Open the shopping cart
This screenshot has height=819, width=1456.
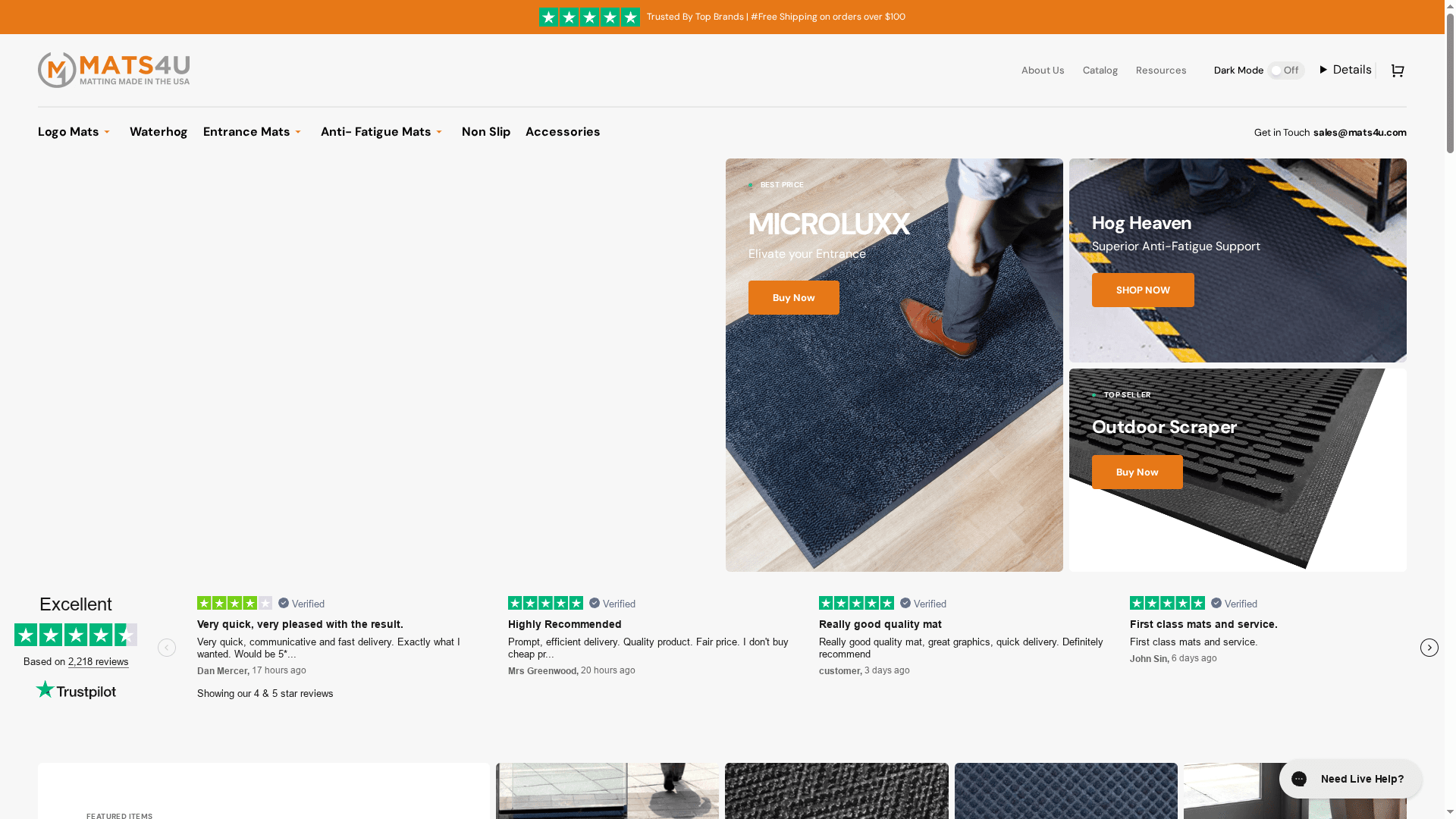coord(1397,70)
